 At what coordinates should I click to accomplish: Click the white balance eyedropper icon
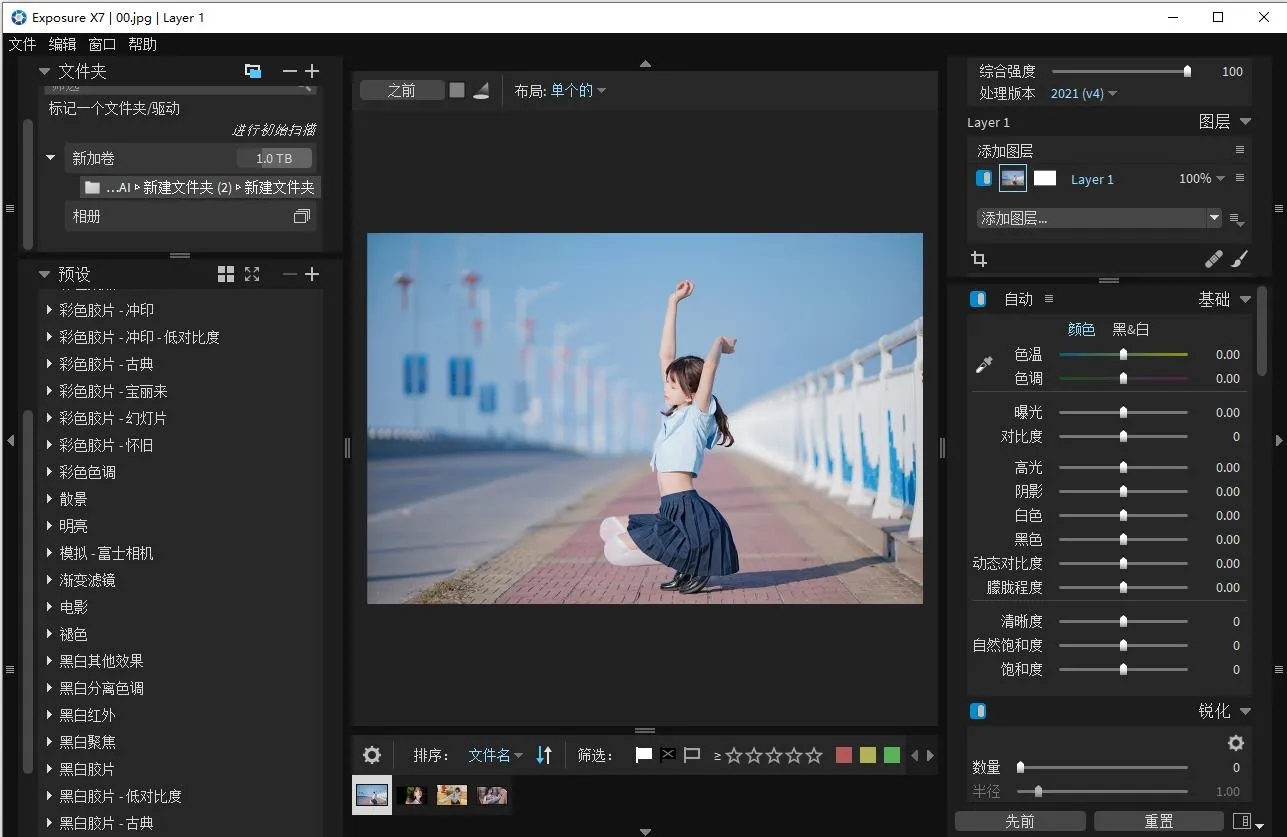(984, 366)
